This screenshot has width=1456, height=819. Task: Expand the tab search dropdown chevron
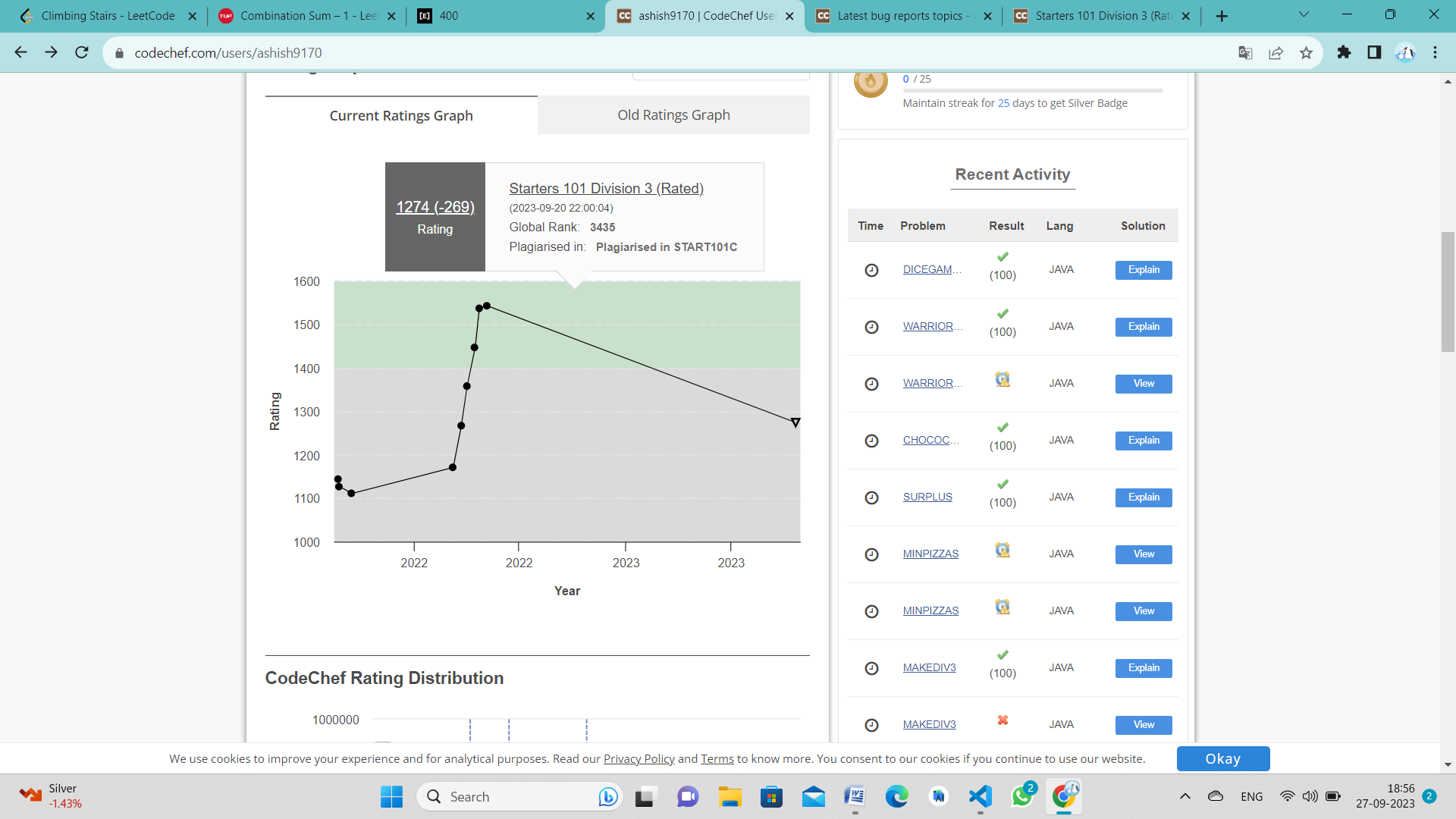(x=1304, y=14)
